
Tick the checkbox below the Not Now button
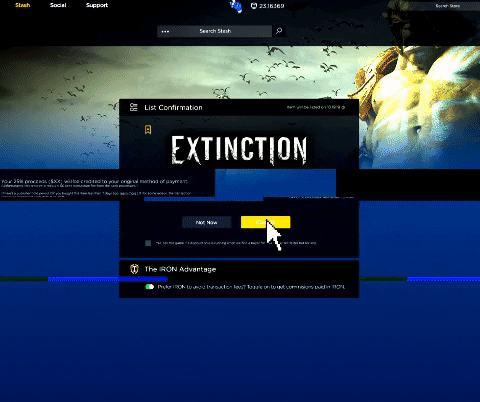(148, 243)
